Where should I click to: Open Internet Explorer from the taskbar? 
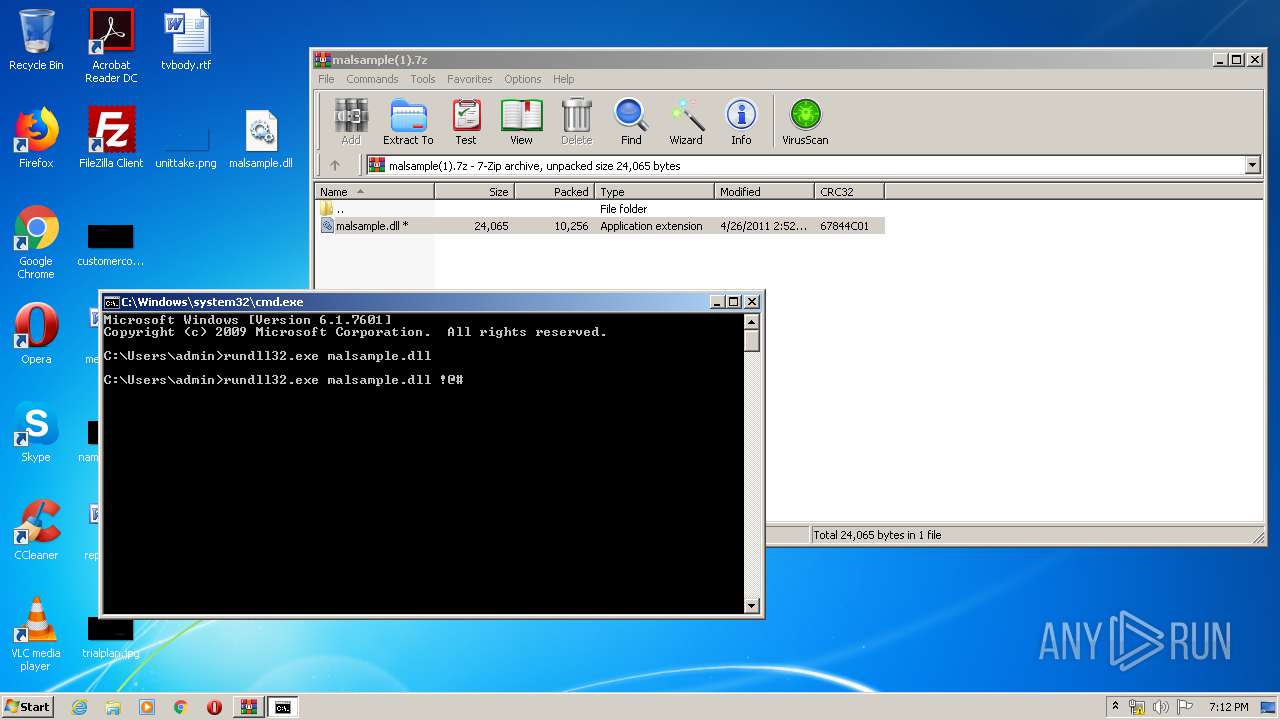pos(80,707)
